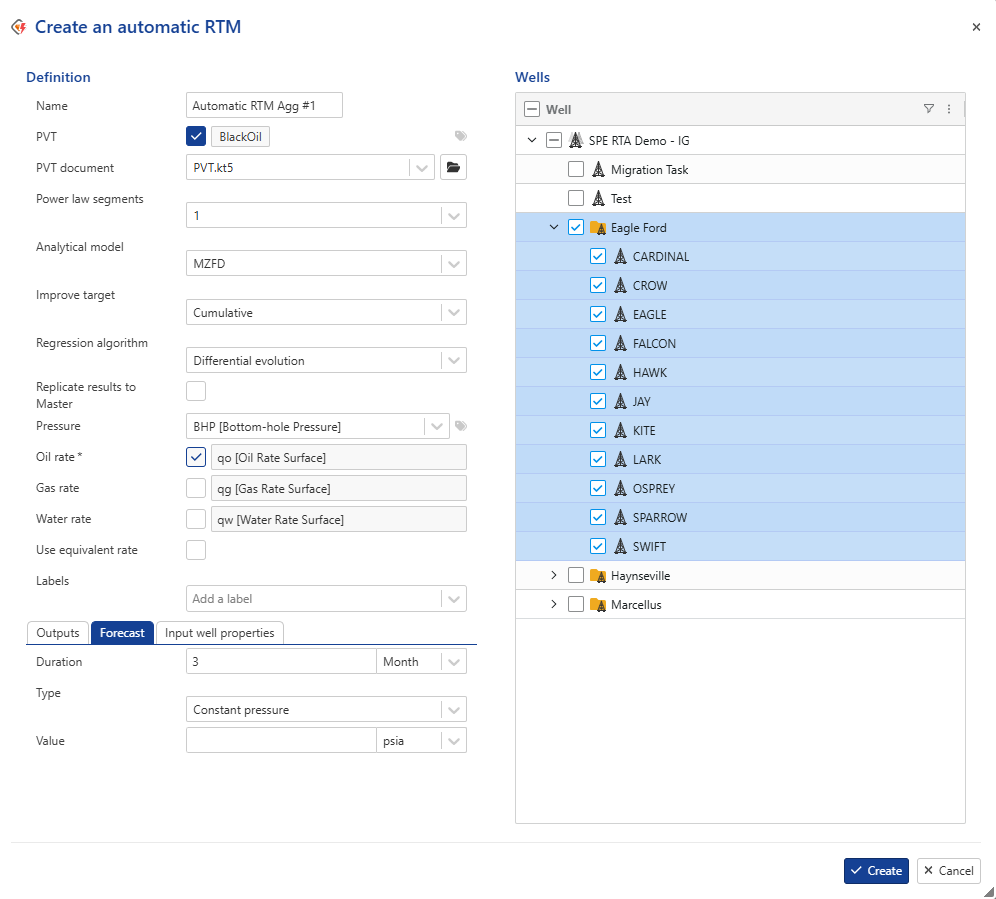Click the Eagle Ford folder icon
This screenshot has height=899, width=996.
[598, 228]
